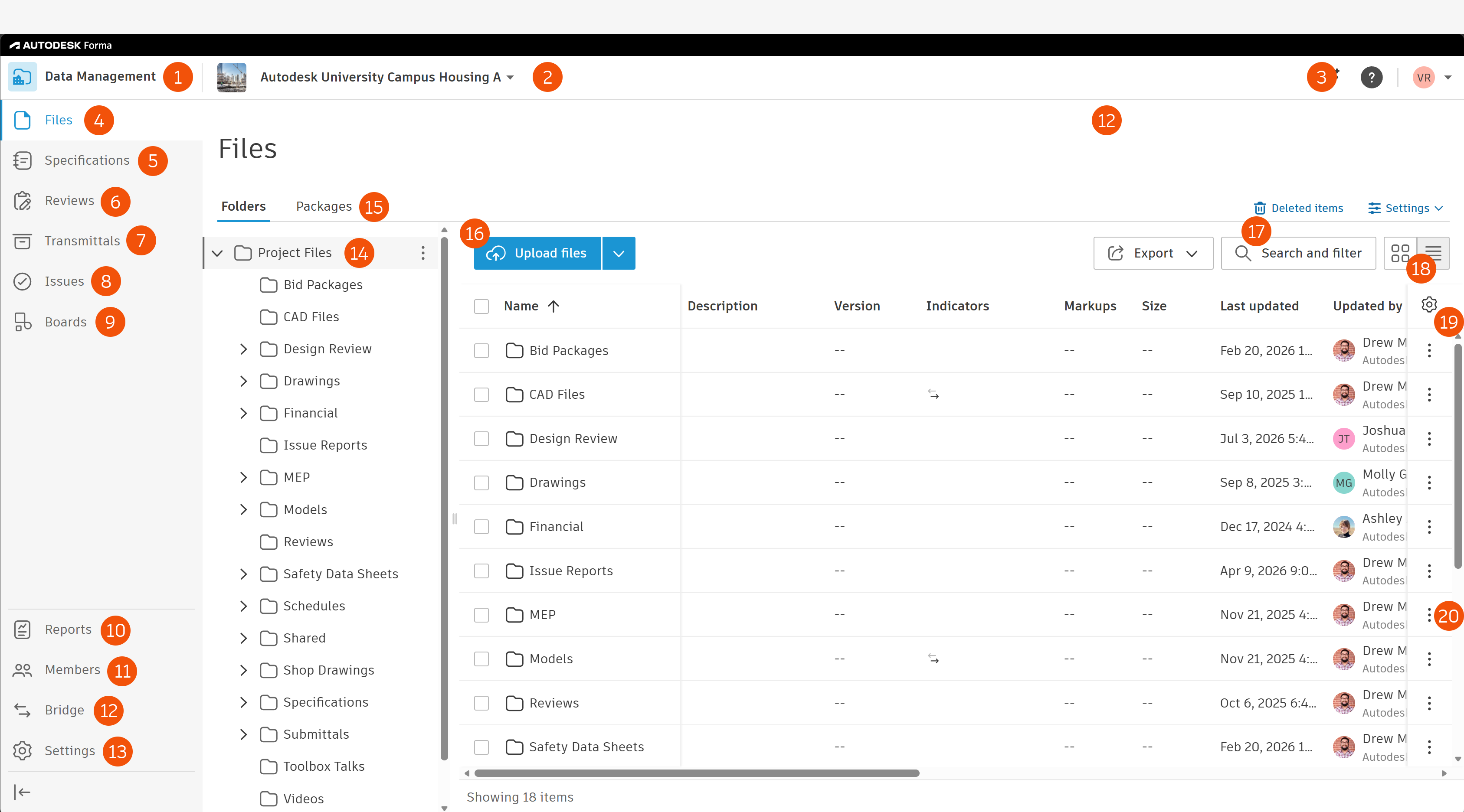Open the help question mark icon

[1371, 77]
